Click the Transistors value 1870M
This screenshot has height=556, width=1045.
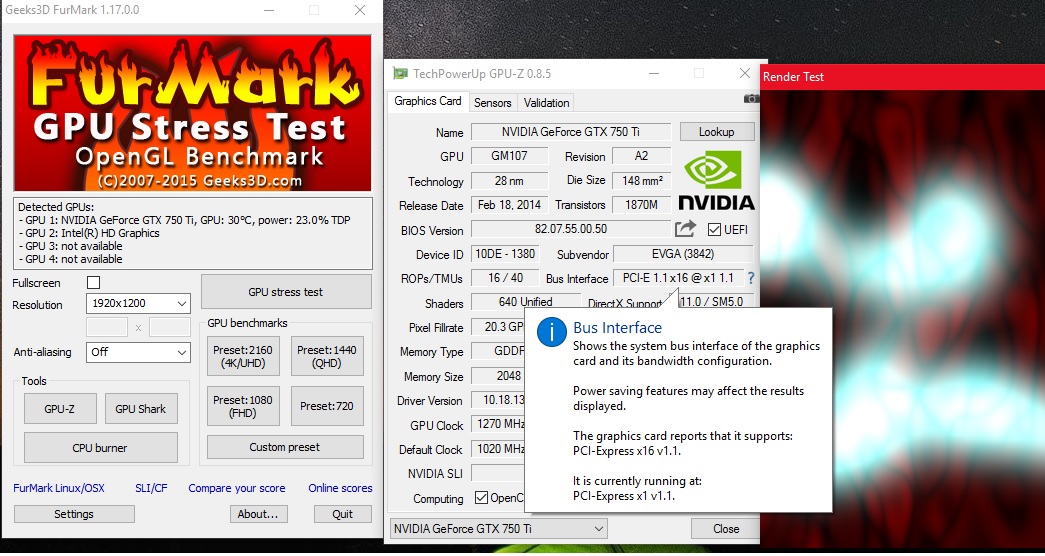click(x=641, y=205)
